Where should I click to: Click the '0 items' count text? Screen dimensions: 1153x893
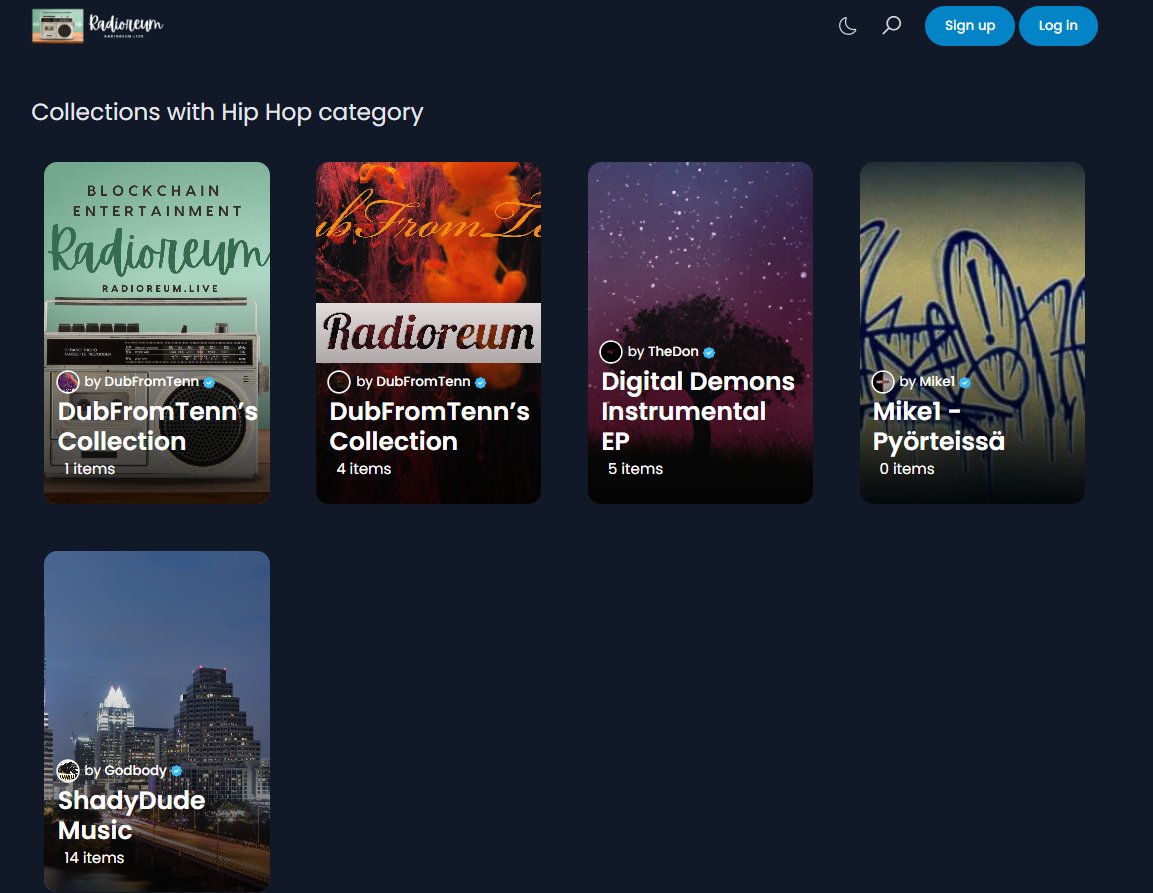point(907,469)
